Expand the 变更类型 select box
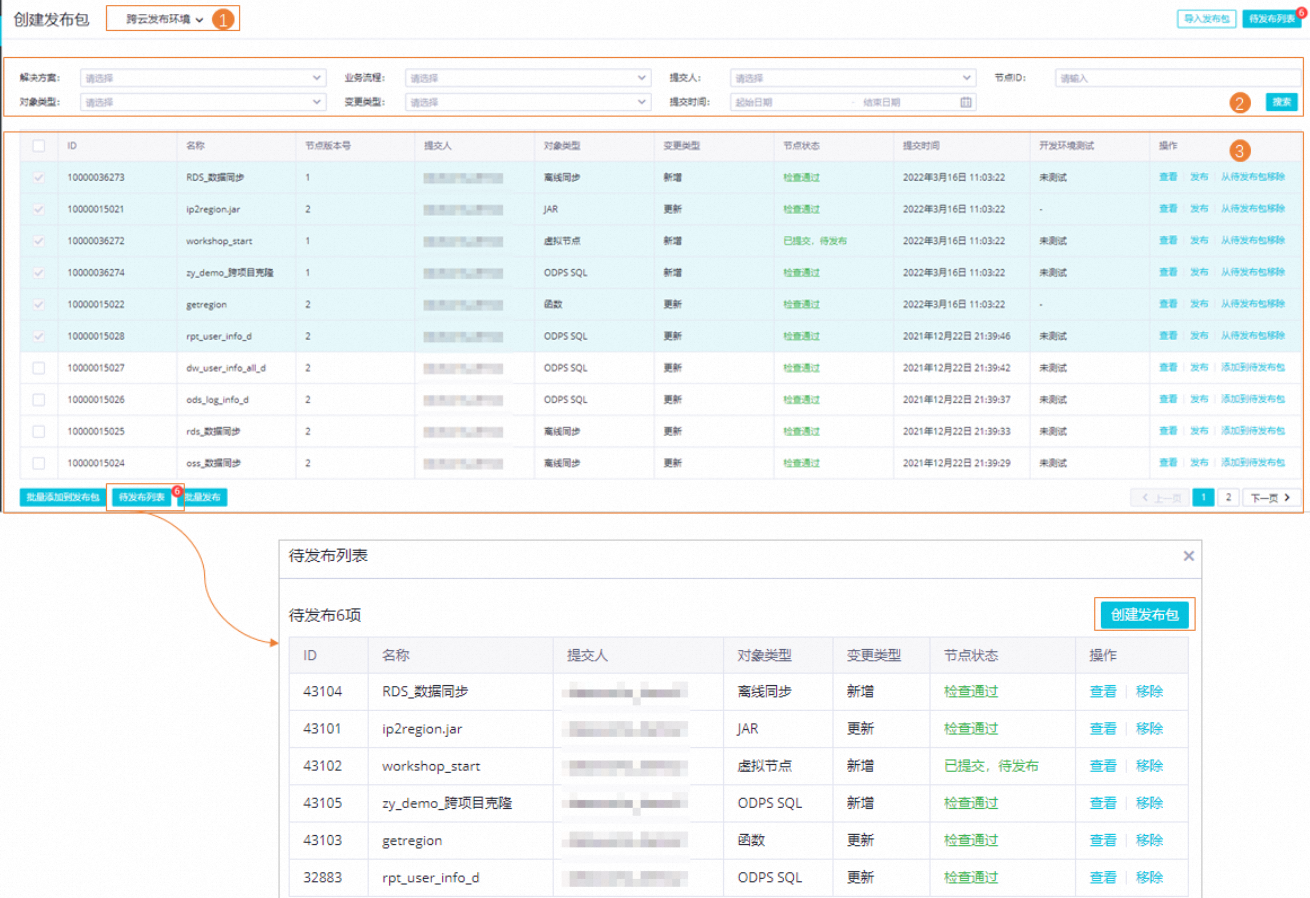 [528, 101]
